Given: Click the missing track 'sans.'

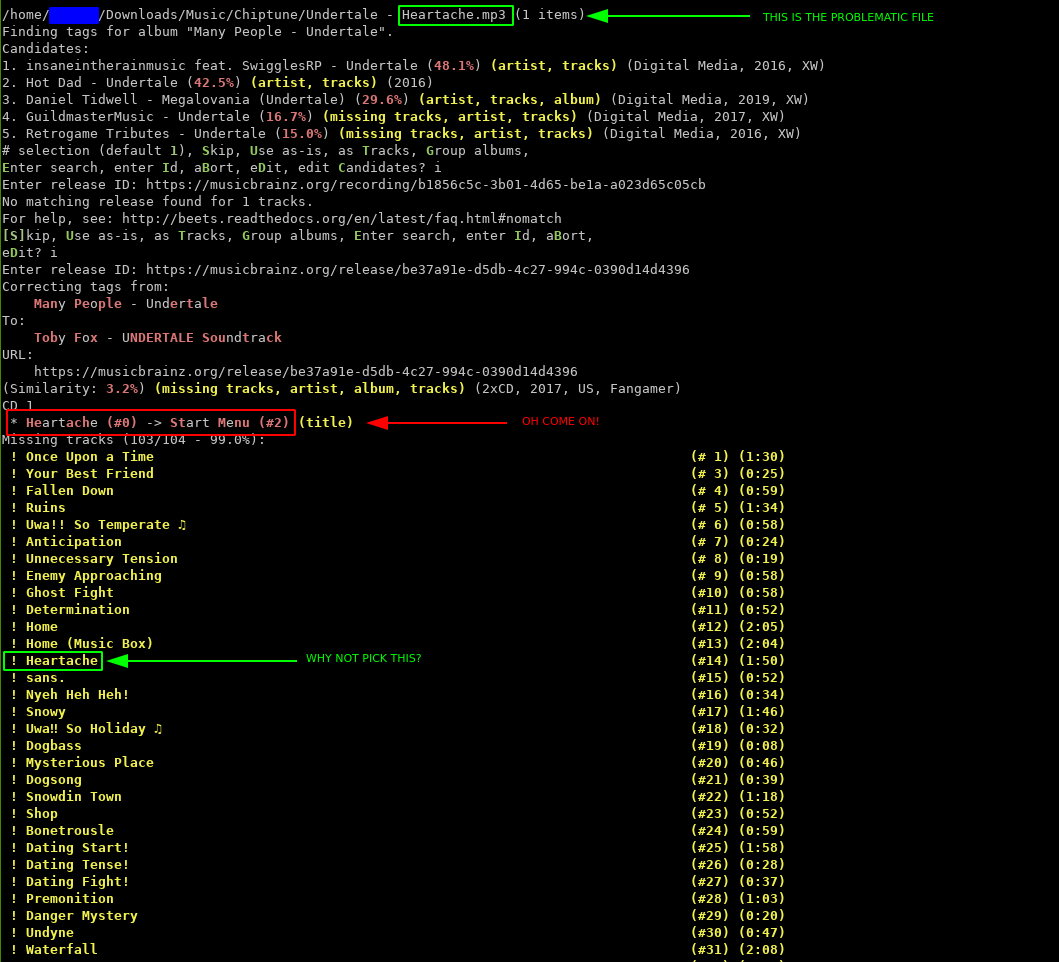Looking at the screenshot, I should 45,678.
